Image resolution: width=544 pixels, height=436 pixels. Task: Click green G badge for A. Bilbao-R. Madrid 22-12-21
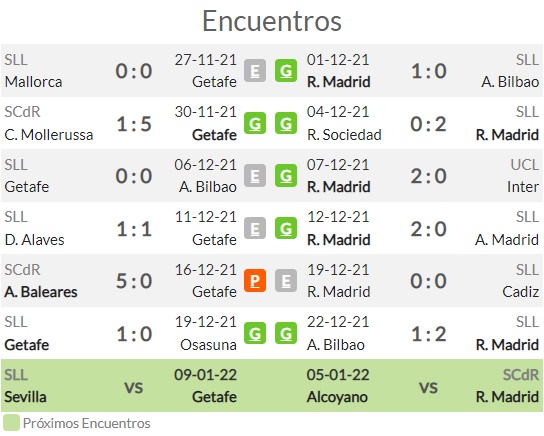286,333
